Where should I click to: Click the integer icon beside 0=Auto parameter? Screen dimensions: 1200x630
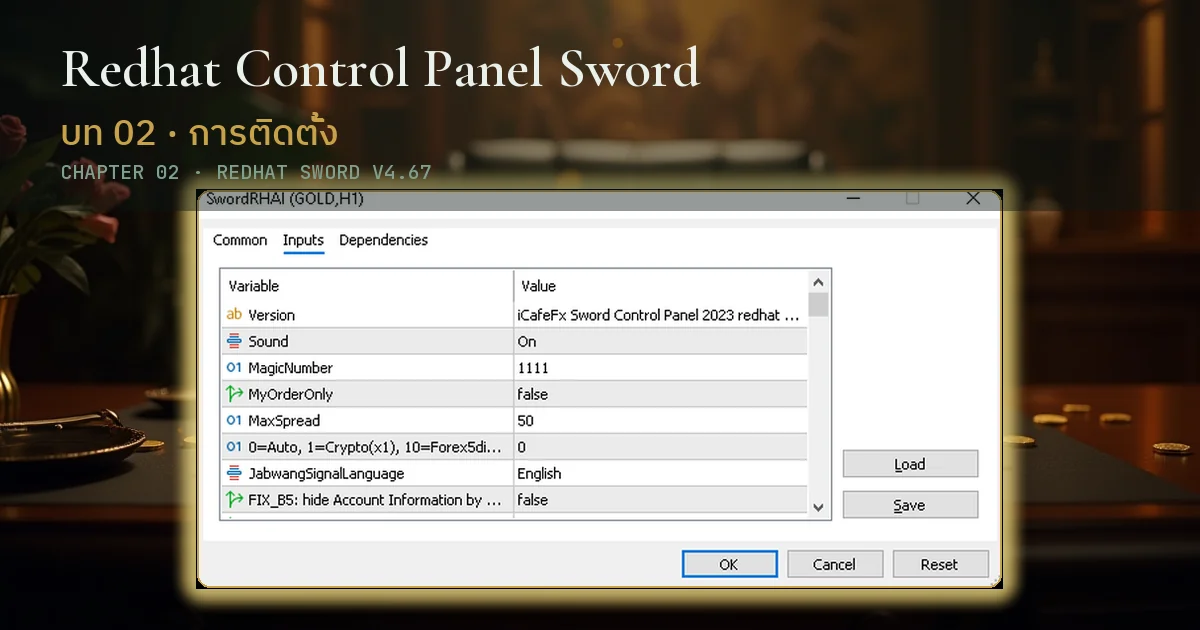click(x=234, y=447)
